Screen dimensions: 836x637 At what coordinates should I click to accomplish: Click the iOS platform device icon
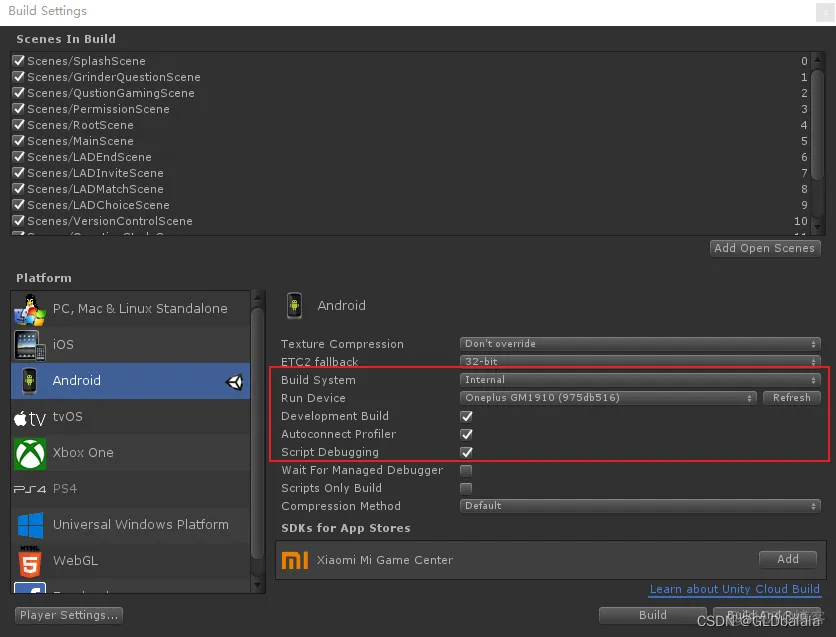pyautogui.click(x=30, y=345)
